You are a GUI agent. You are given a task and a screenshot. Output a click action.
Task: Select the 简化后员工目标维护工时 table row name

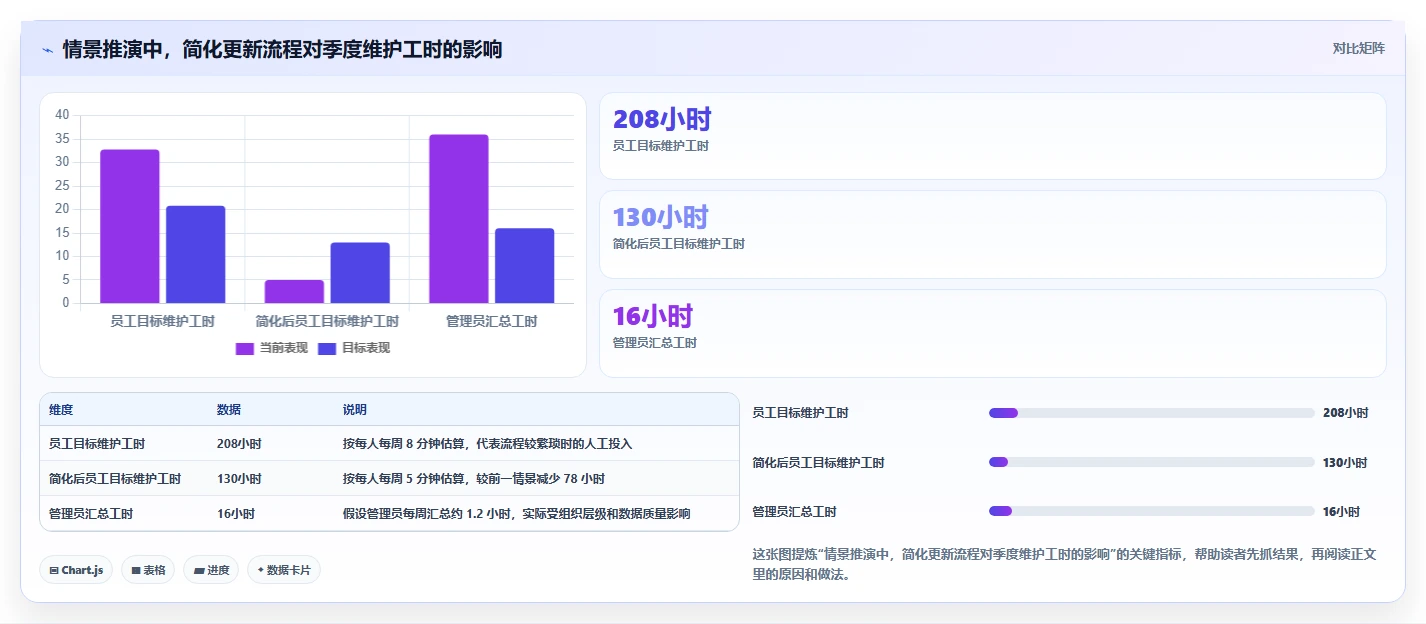[115, 479]
